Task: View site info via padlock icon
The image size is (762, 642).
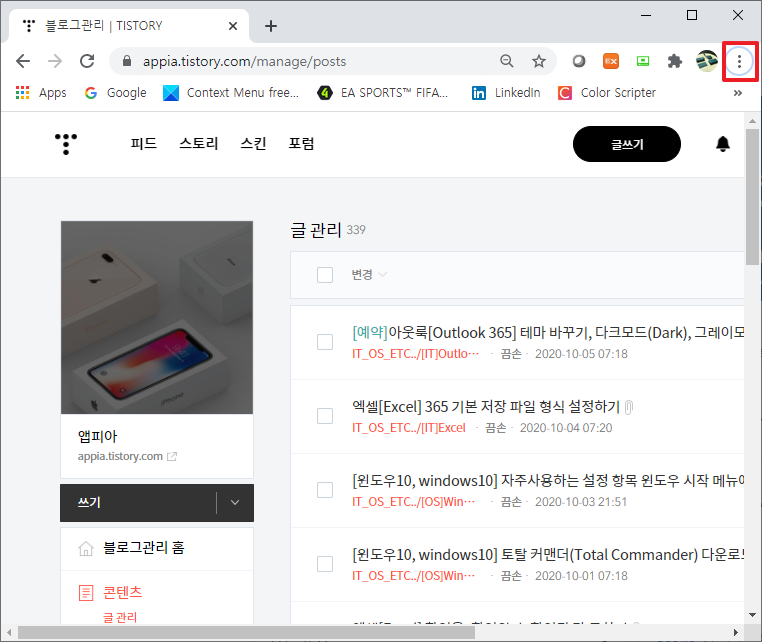Action: (x=127, y=61)
